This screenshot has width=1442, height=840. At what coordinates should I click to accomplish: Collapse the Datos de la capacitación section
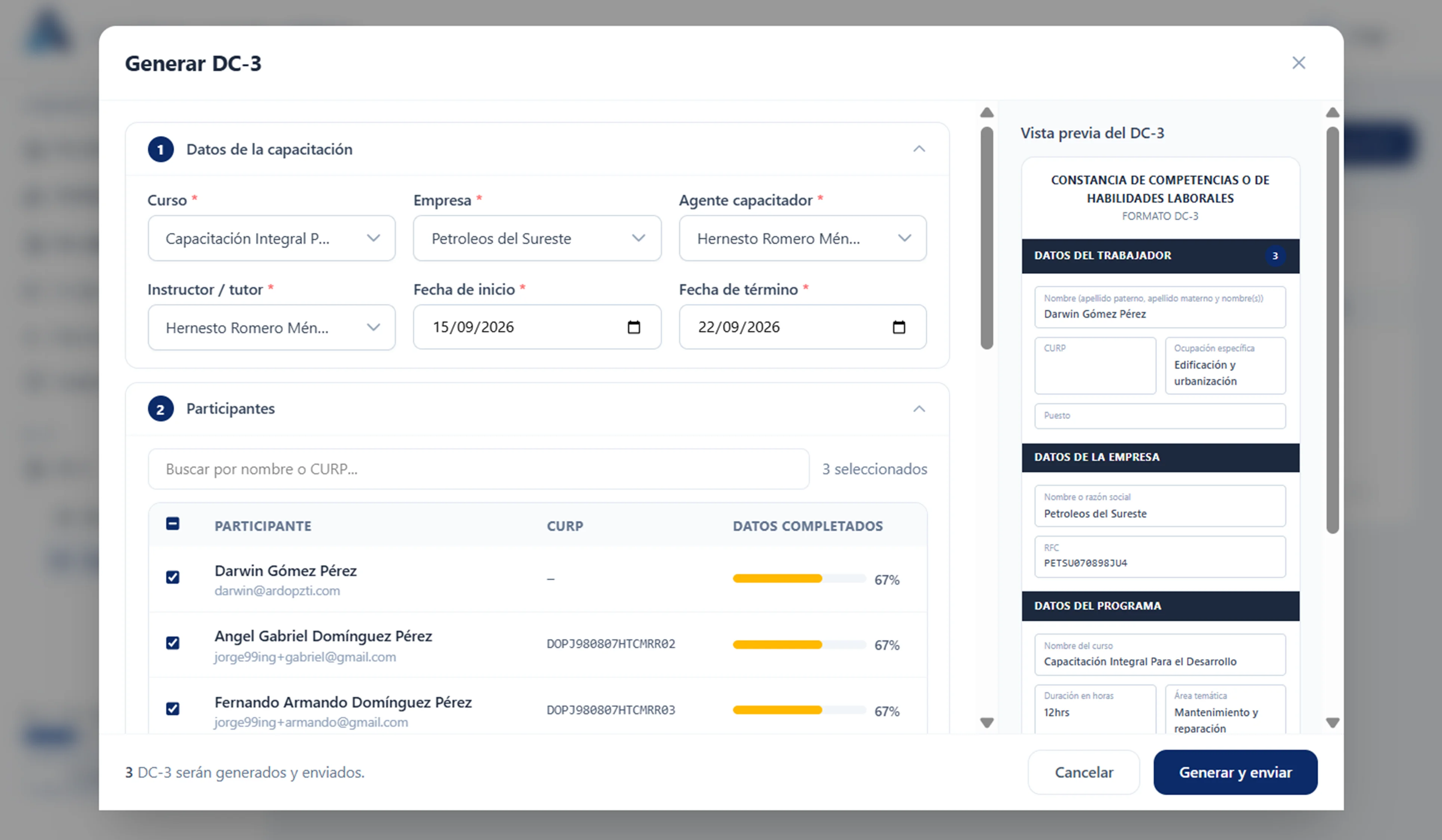click(919, 149)
